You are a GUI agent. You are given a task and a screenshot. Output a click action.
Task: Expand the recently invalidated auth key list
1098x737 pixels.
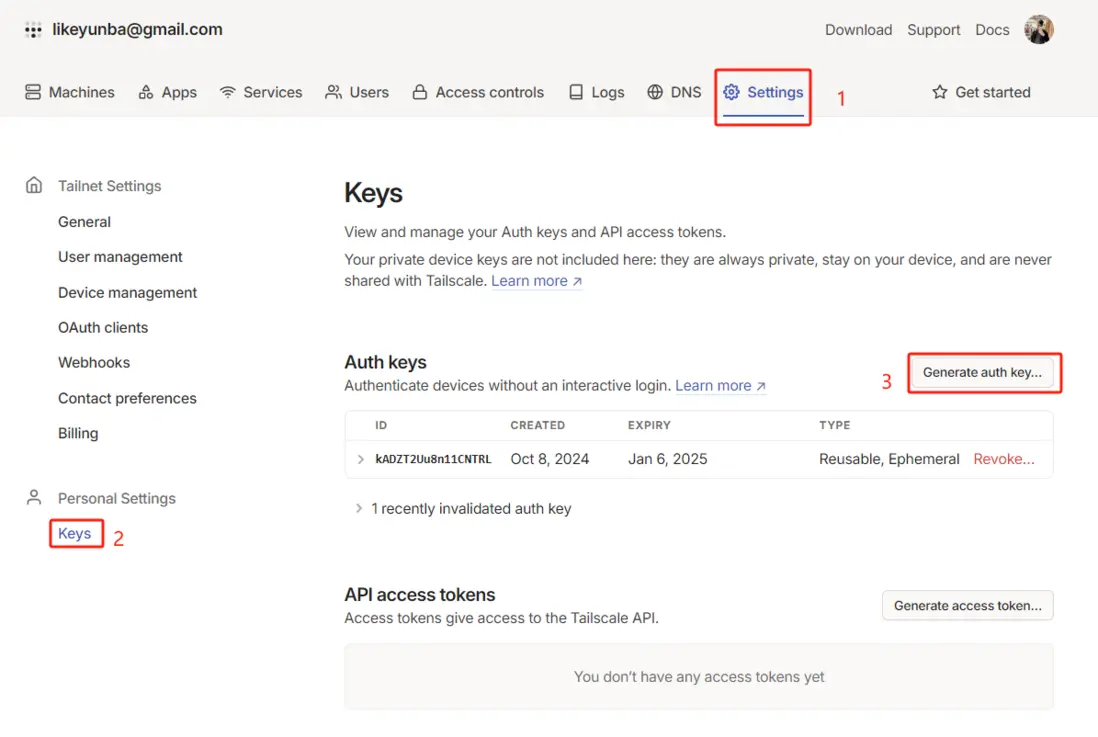coord(359,509)
